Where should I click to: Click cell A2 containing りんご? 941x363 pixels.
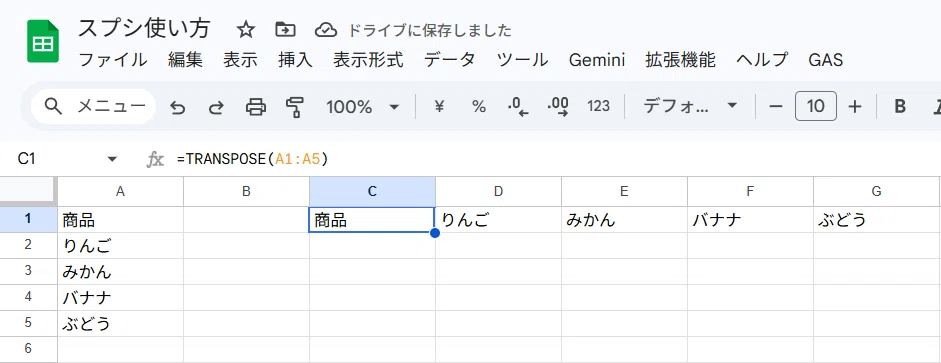pos(121,245)
